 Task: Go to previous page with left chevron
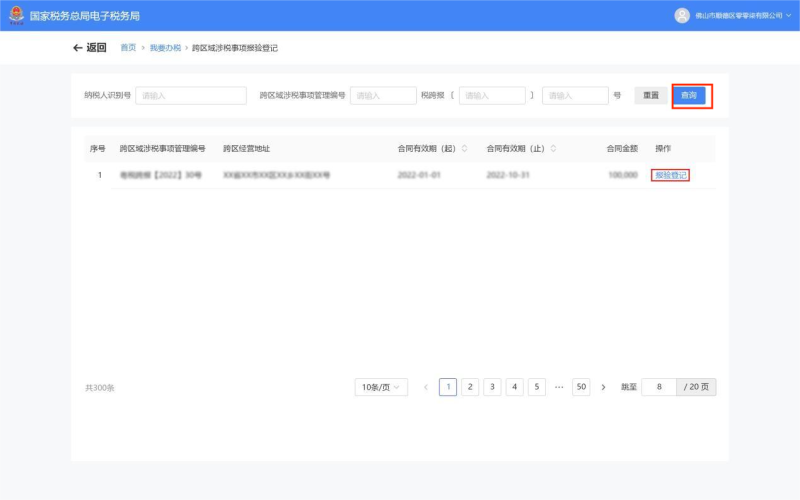point(426,387)
